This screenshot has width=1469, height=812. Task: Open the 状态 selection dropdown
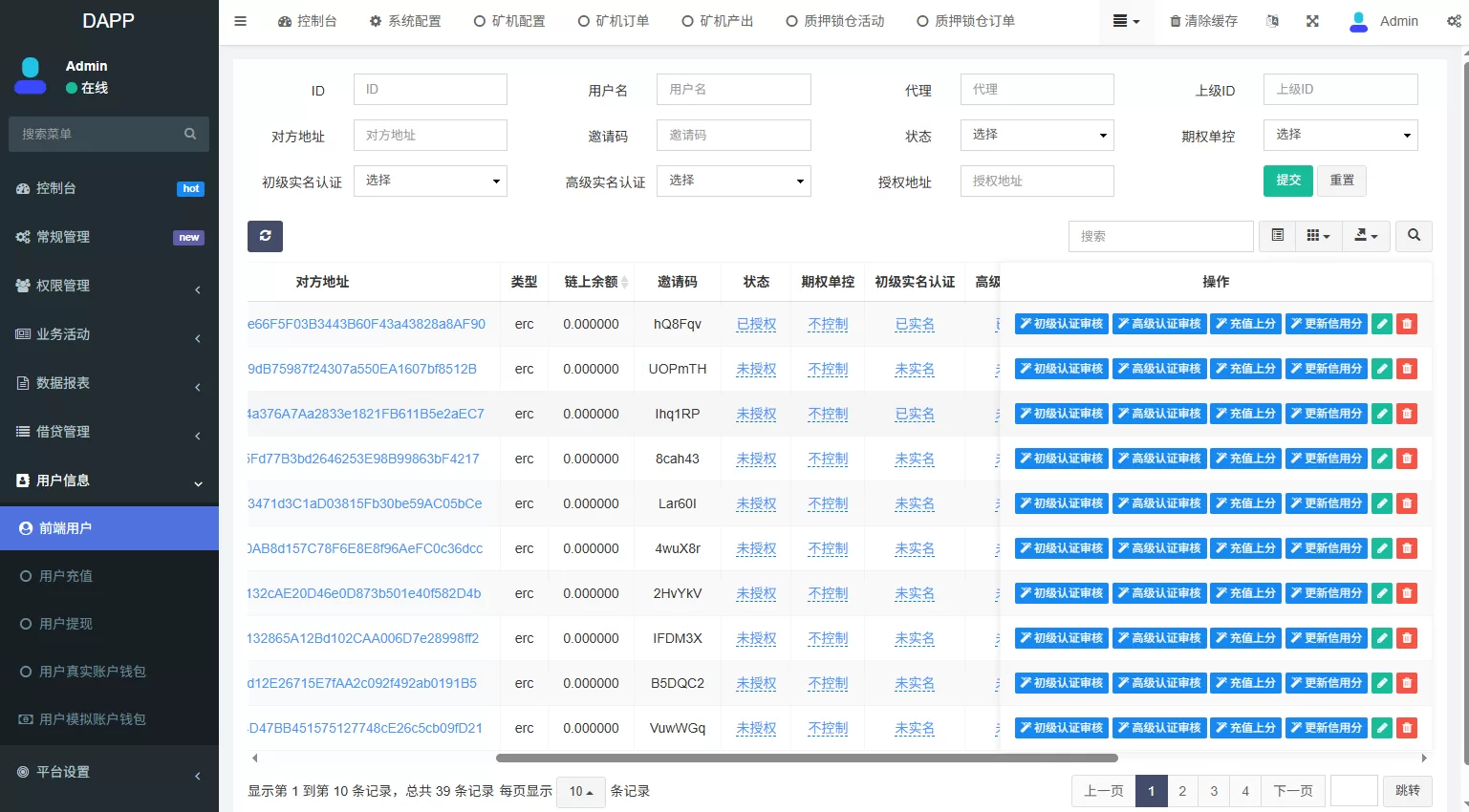(x=1037, y=135)
